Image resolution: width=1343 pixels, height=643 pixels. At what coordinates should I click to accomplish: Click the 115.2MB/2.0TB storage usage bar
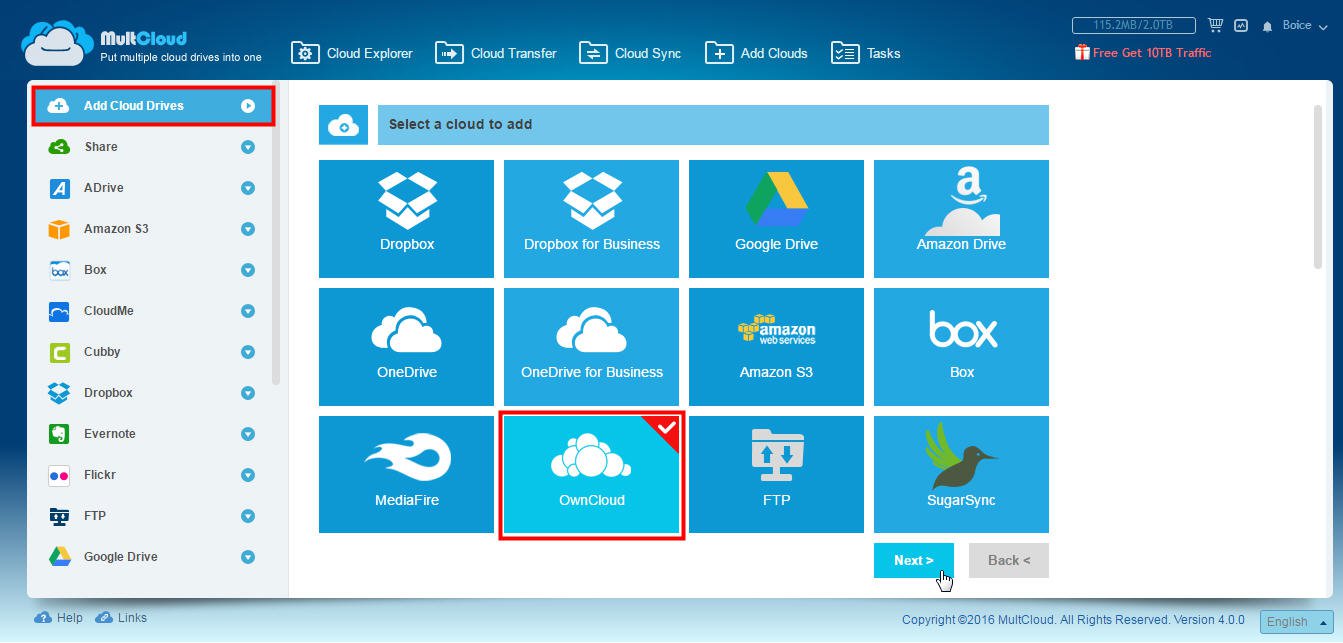pyautogui.click(x=1134, y=25)
